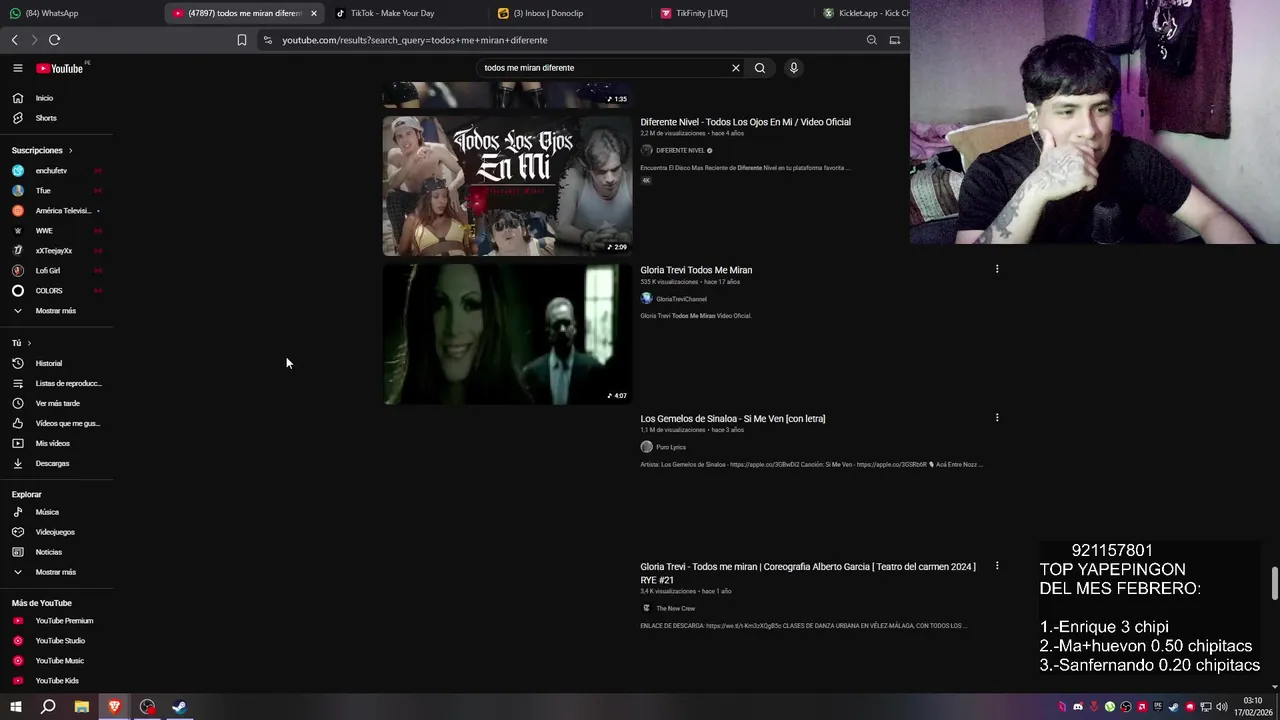The width and height of the screenshot is (1280, 720).
Task: Switch to the WhatsApp browser tab
Action: [x=82, y=13]
